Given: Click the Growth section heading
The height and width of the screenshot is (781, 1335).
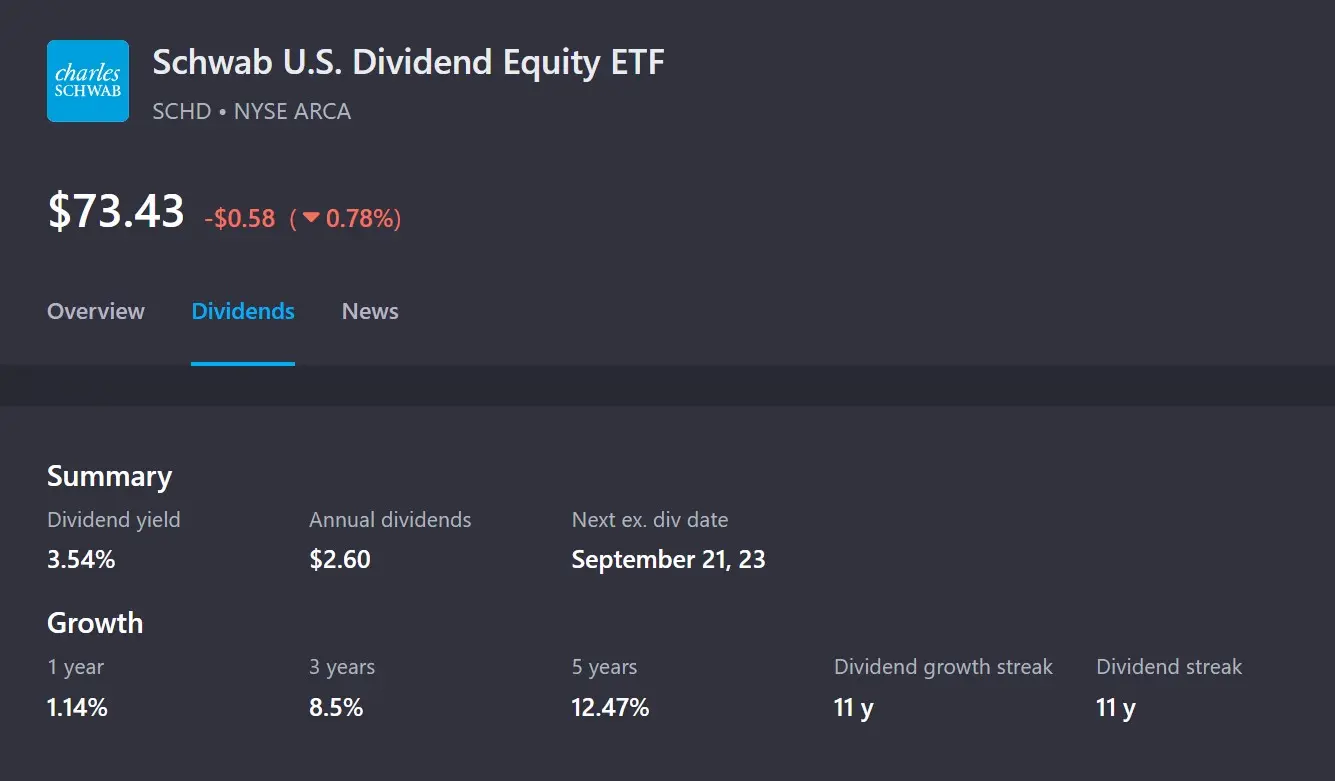Looking at the screenshot, I should [95, 623].
